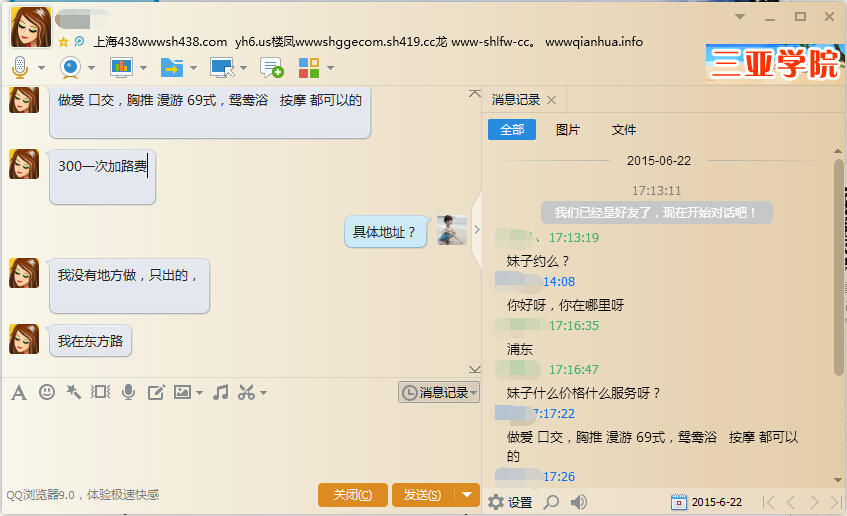Click the sender avatar beside 我在东方路
The height and width of the screenshot is (516, 847).
(24, 339)
